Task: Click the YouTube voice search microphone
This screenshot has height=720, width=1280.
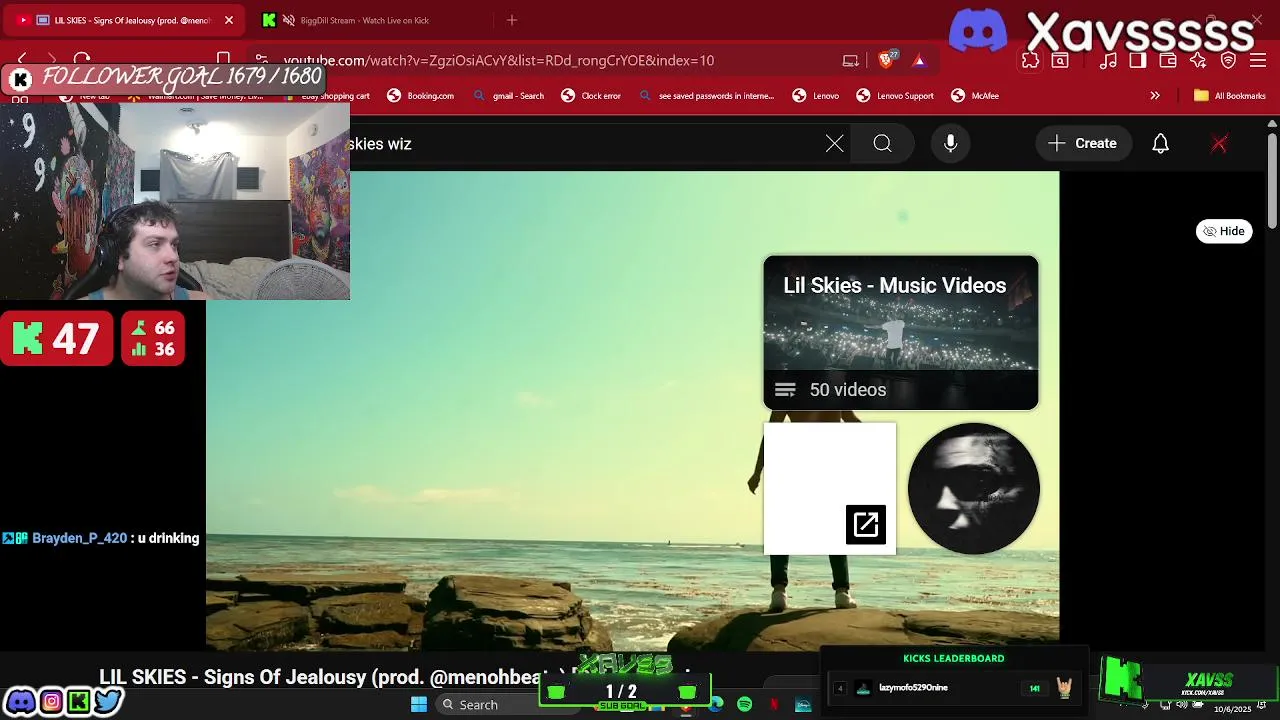Action: 951,144
